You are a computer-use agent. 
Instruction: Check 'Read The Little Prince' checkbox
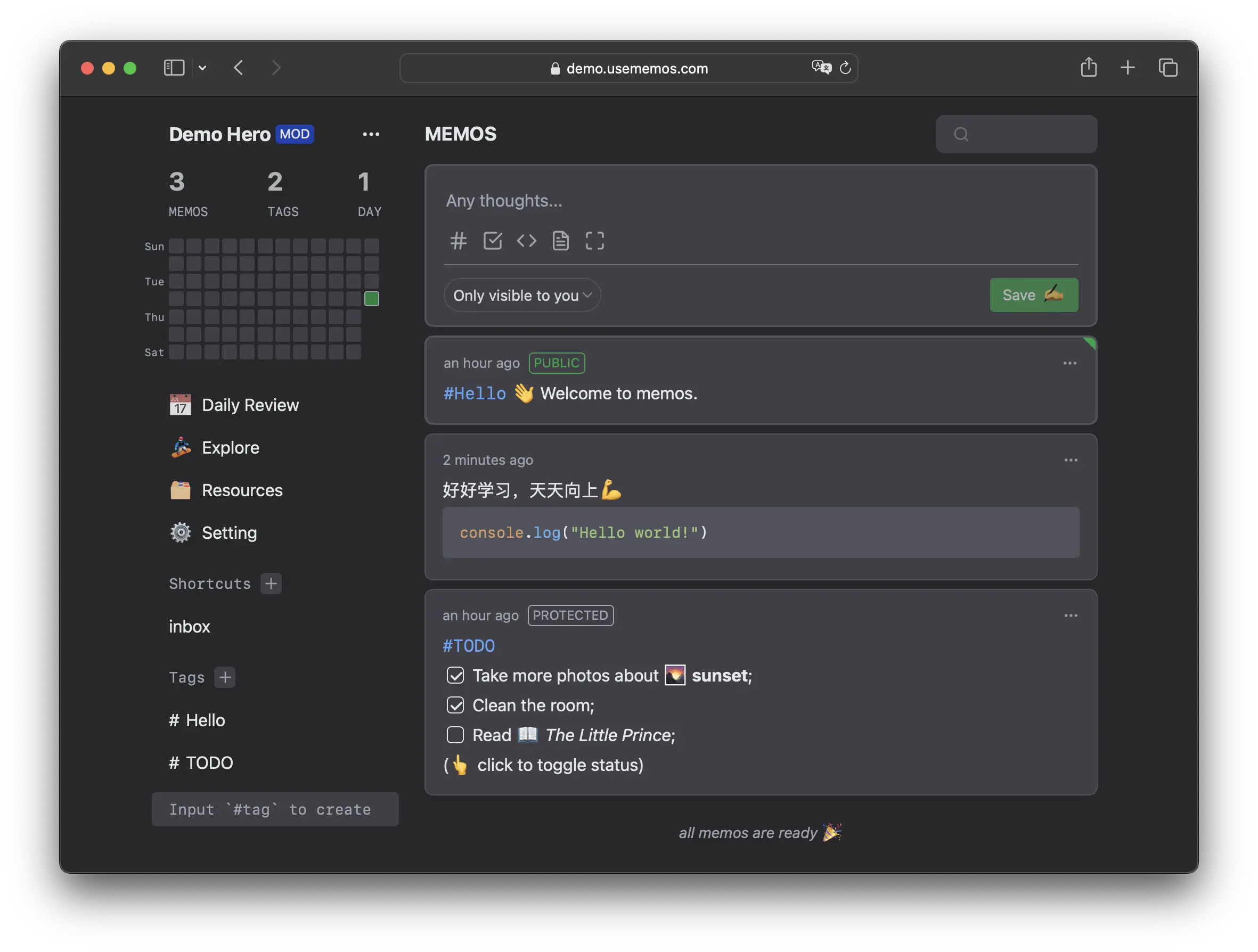click(x=455, y=735)
